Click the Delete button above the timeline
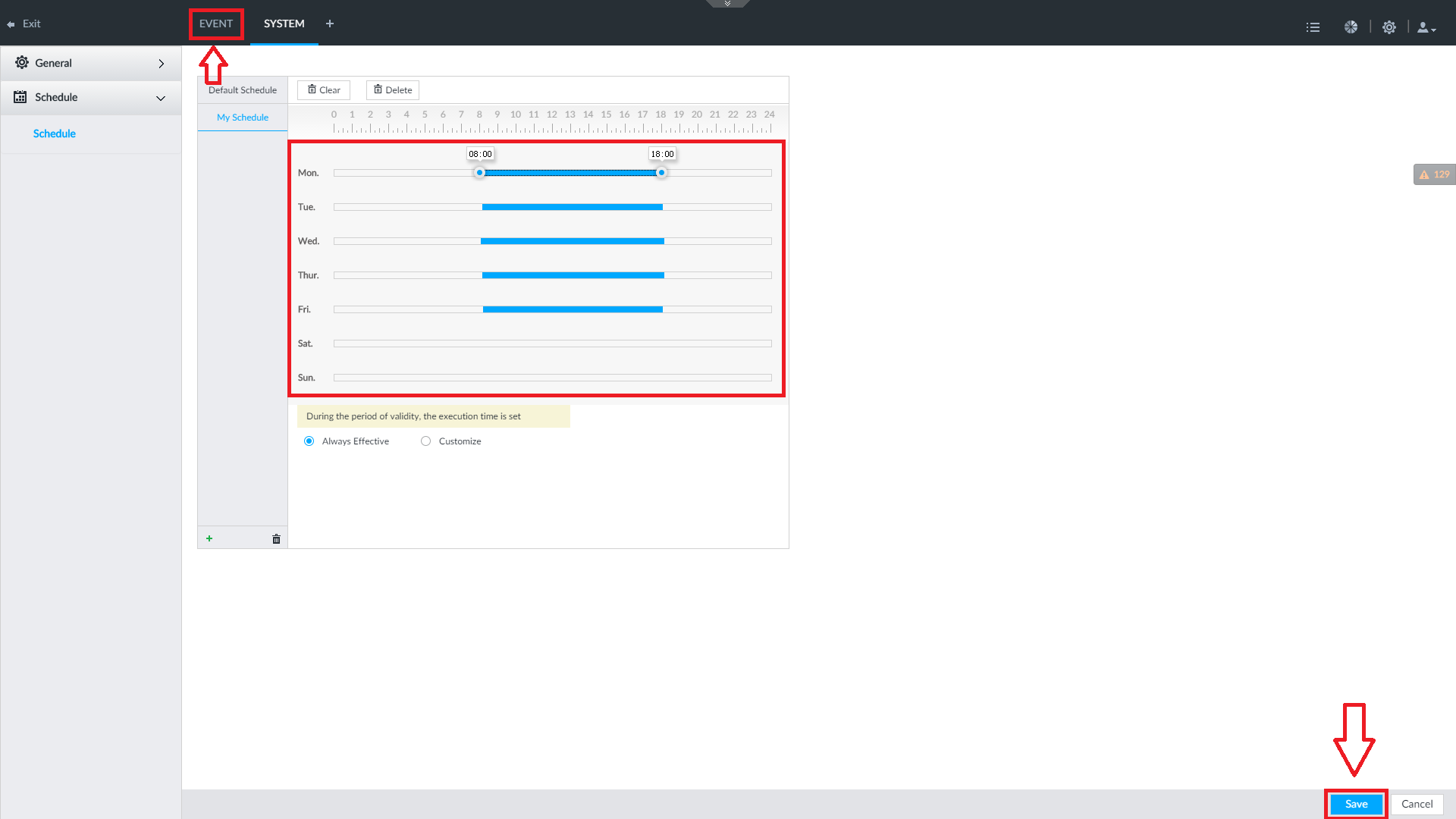 (393, 90)
